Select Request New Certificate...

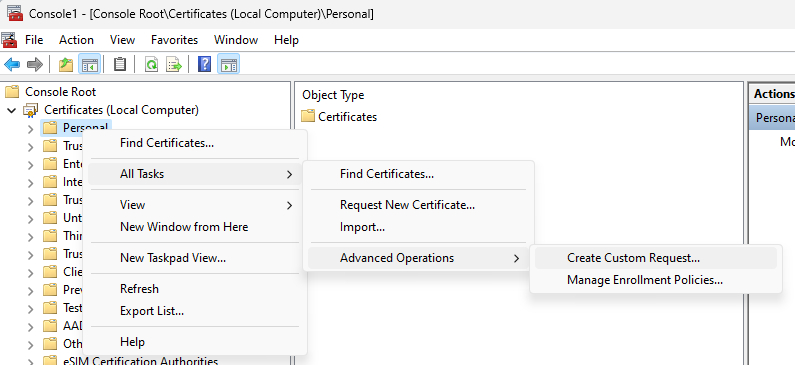(x=418, y=205)
